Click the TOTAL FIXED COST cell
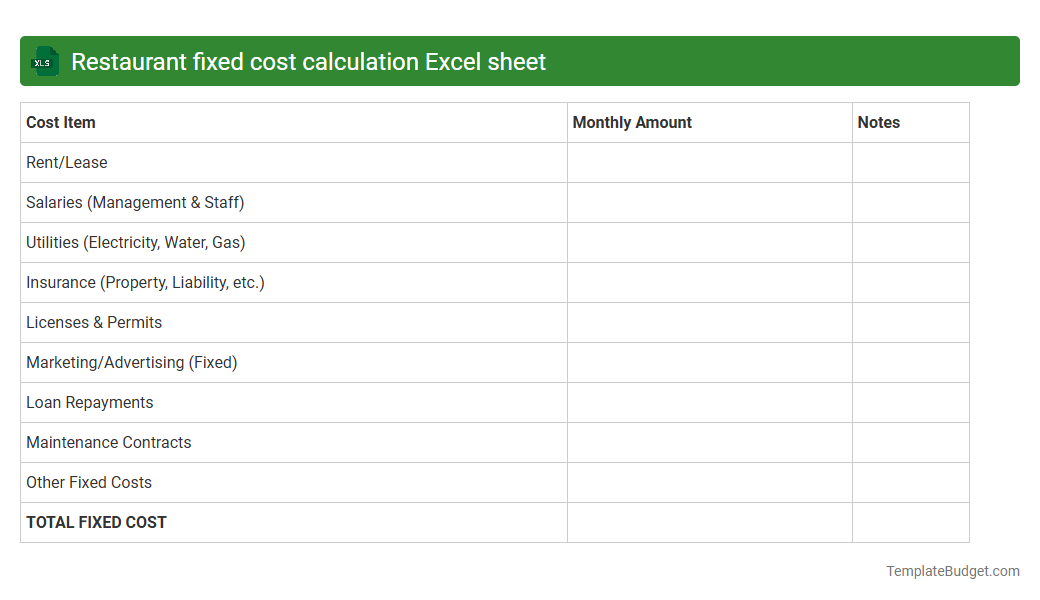Screen dimensions: 1040x600 [x=96, y=522]
